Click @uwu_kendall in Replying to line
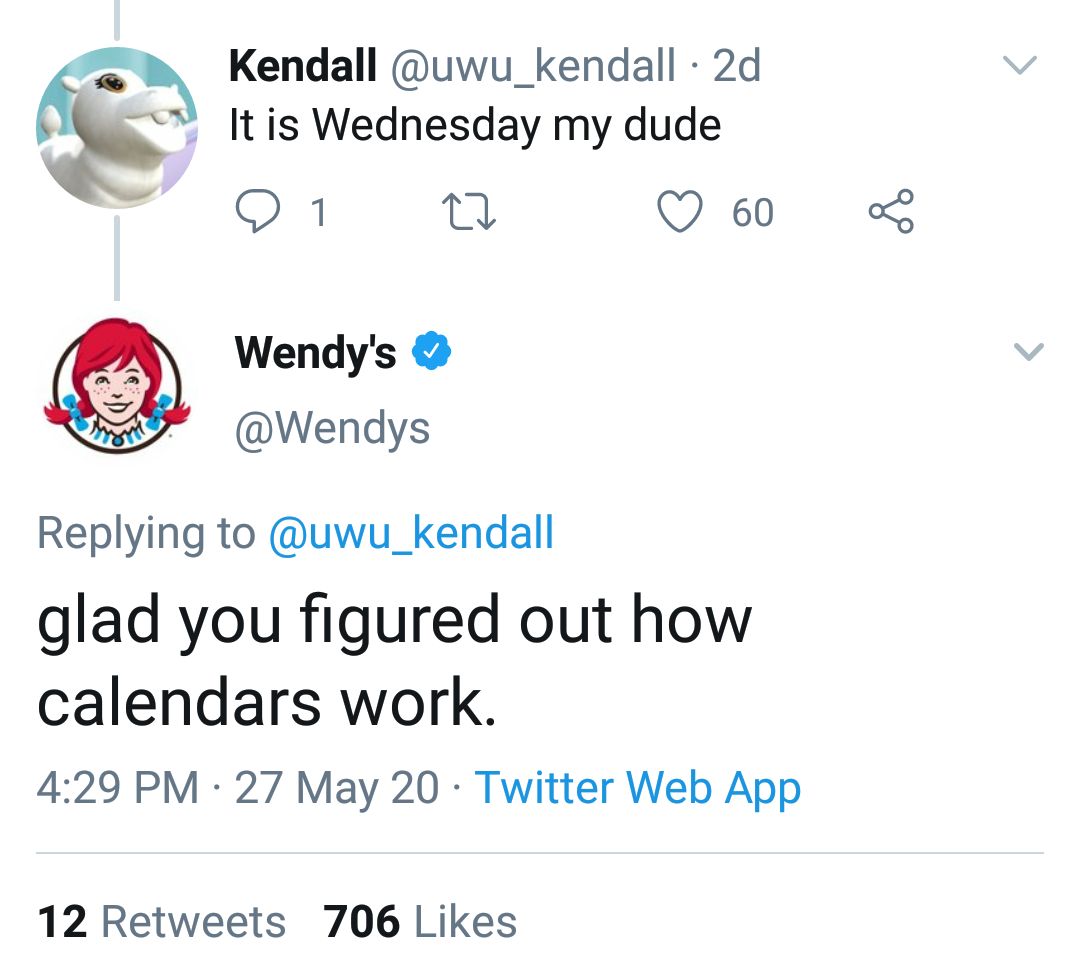The height and width of the screenshot is (978, 1080). click(411, 532)
